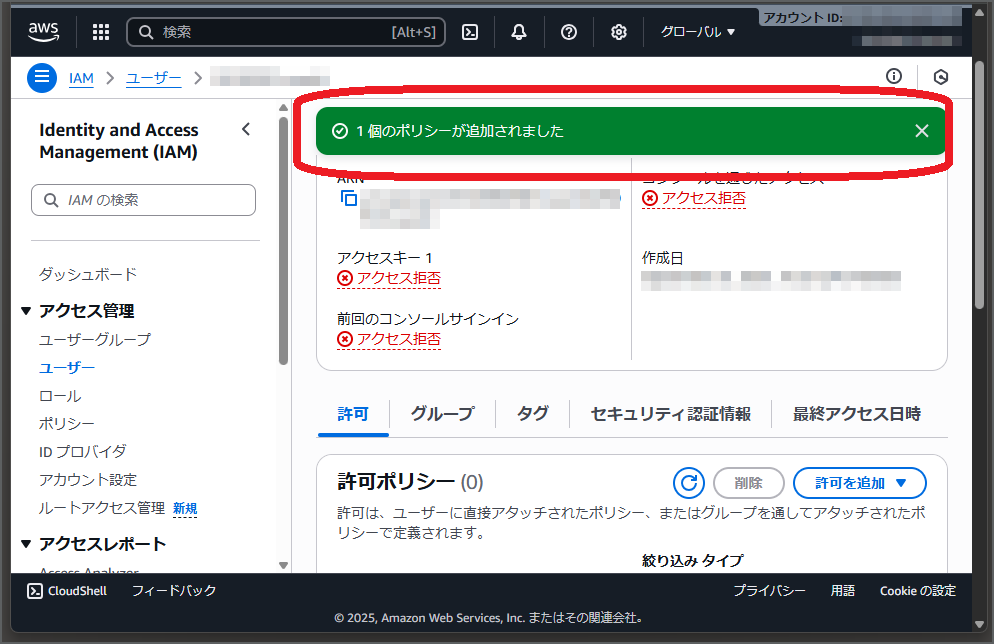The image size is (994, 644).
Task: Copy the ARN with copy icon
Action: pos(349,198)
